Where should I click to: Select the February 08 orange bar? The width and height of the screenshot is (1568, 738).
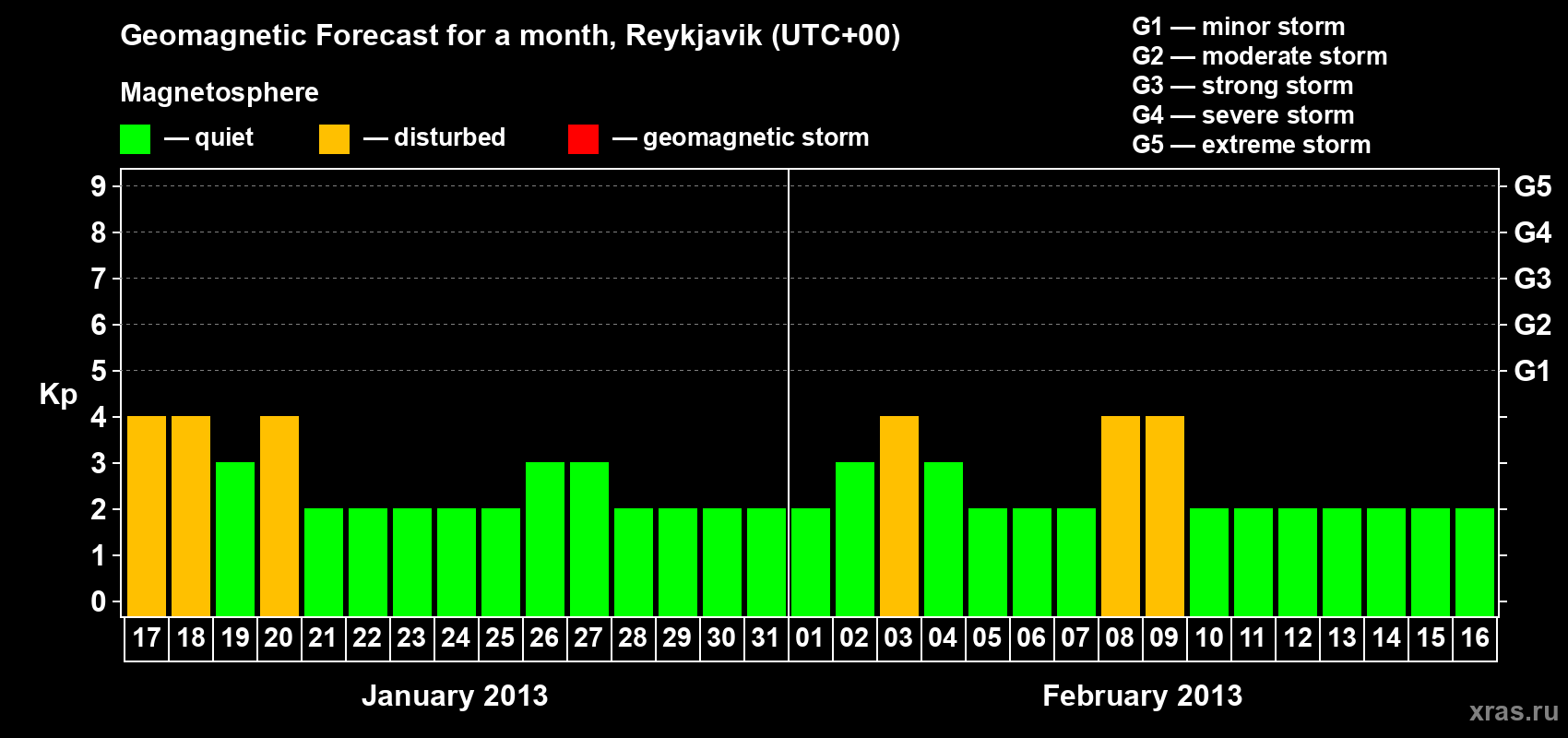click(1121, 517)
